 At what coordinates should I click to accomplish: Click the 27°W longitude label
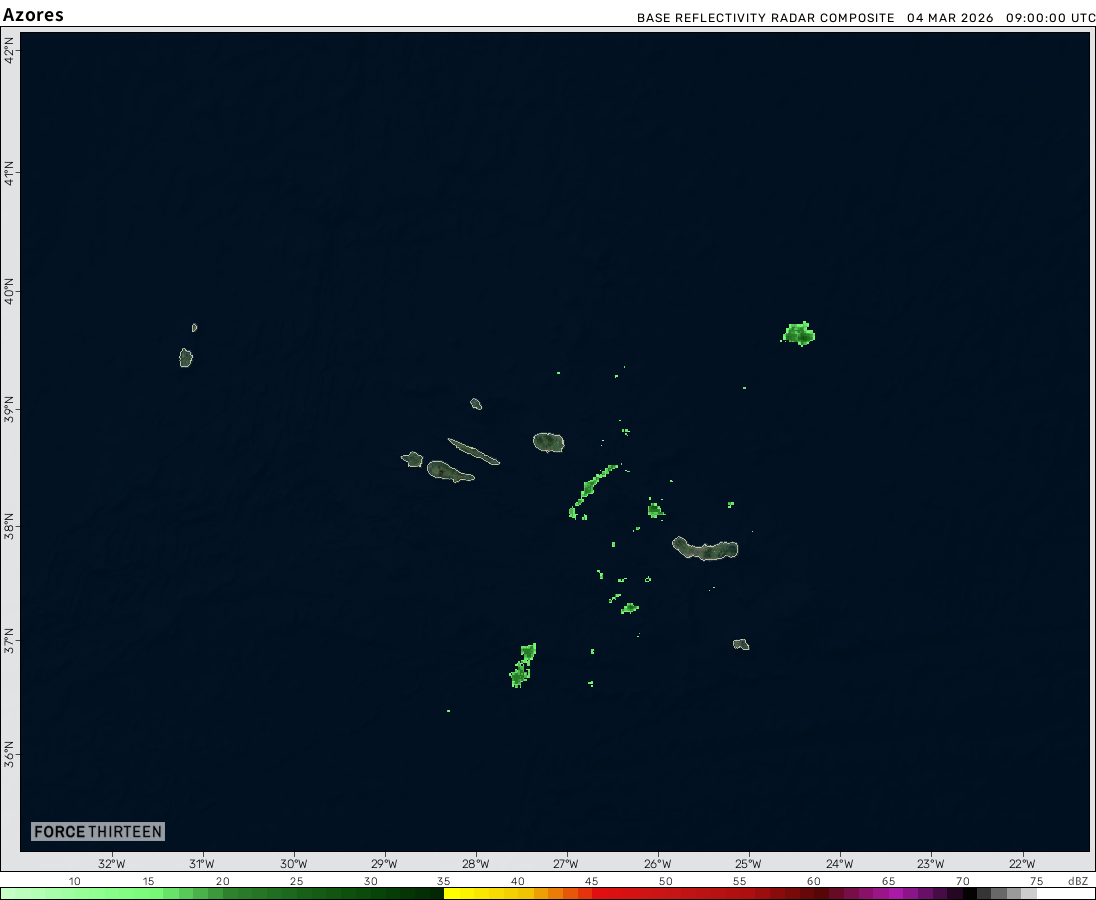coord(566,864)
